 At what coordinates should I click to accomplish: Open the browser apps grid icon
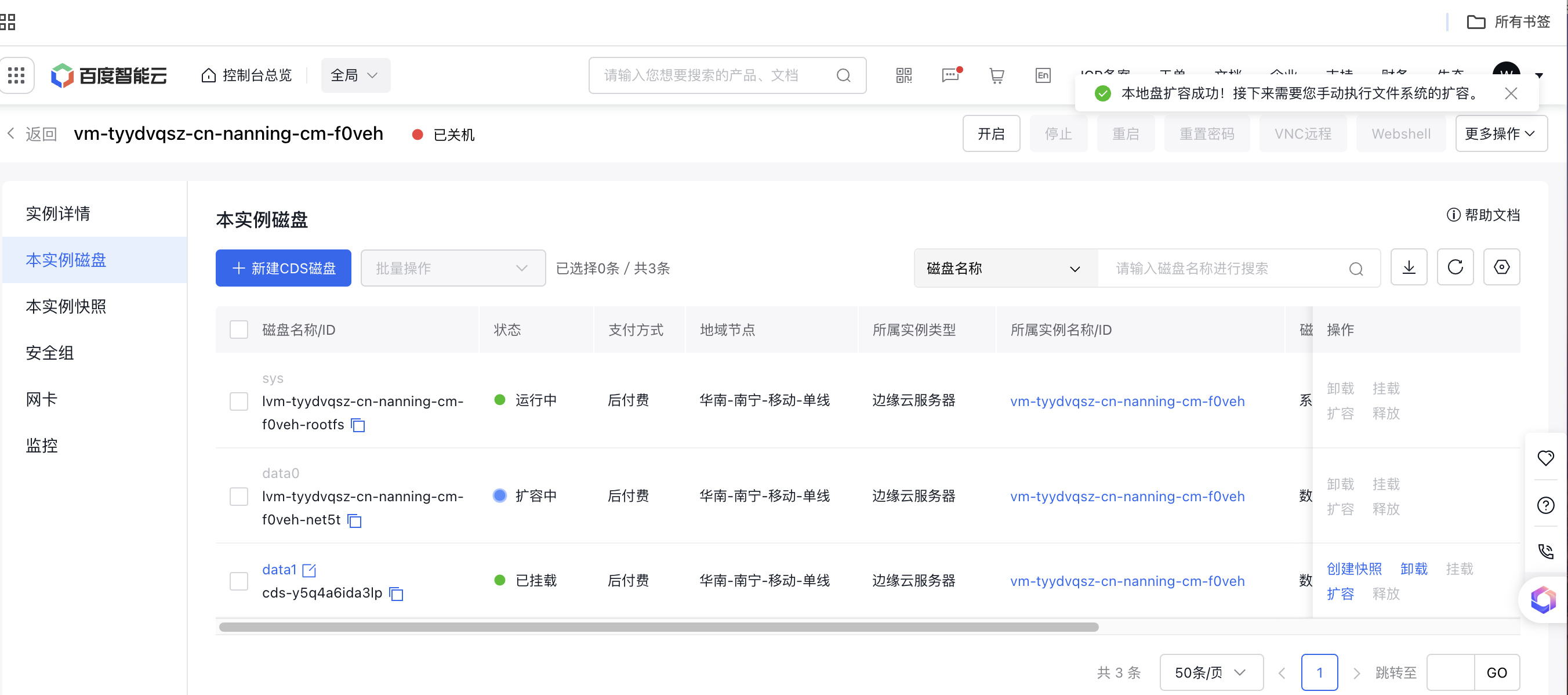pyautogui.click(x=8, y=22)
